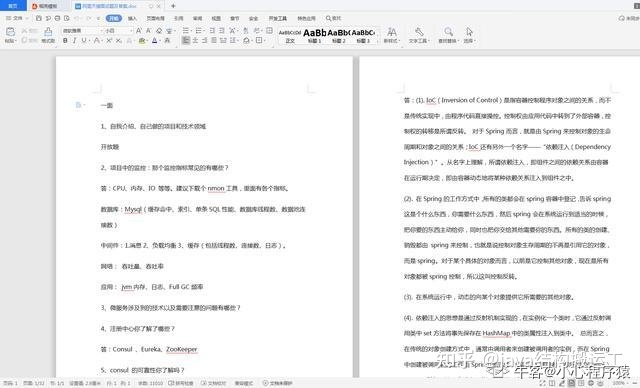Click the undo arrow icon
This screenshot has height=388, width=640.
(x=78, y=18)
